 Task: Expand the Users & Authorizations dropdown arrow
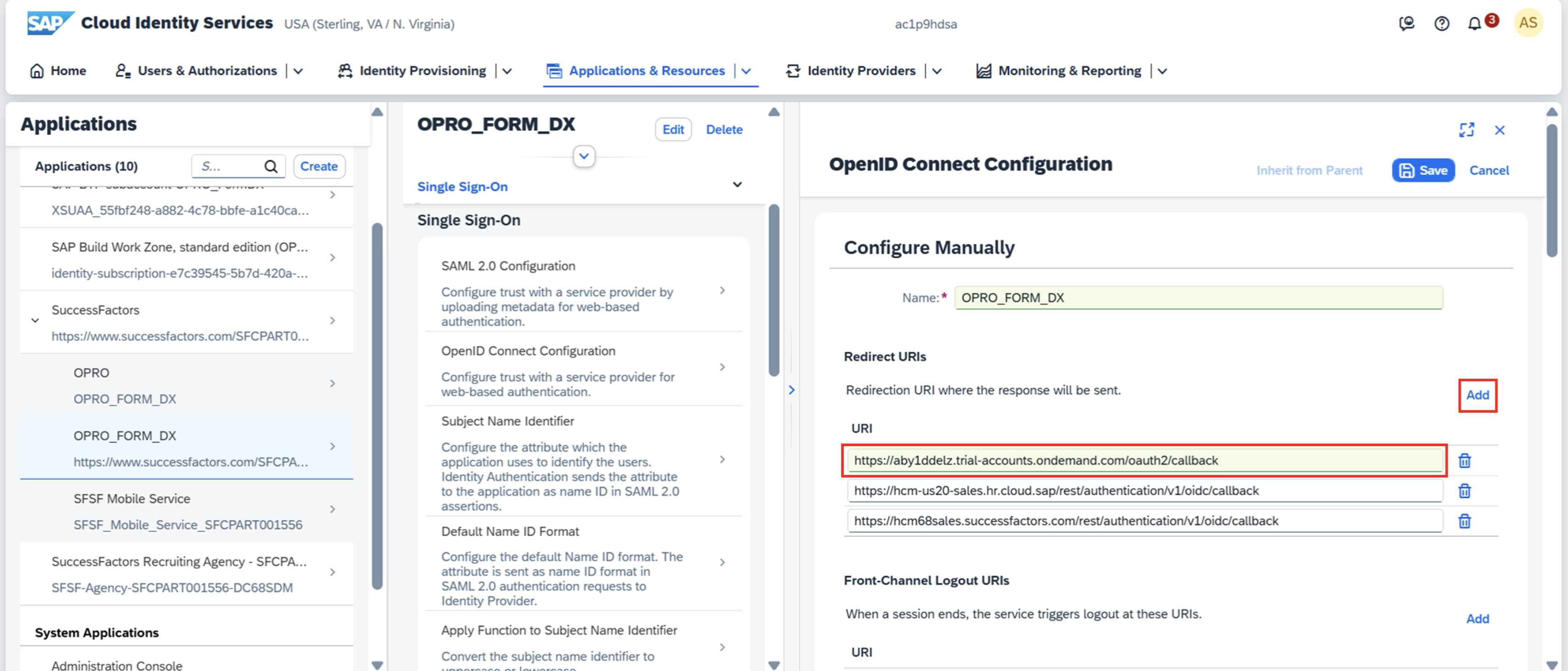[x=298, y=71]
